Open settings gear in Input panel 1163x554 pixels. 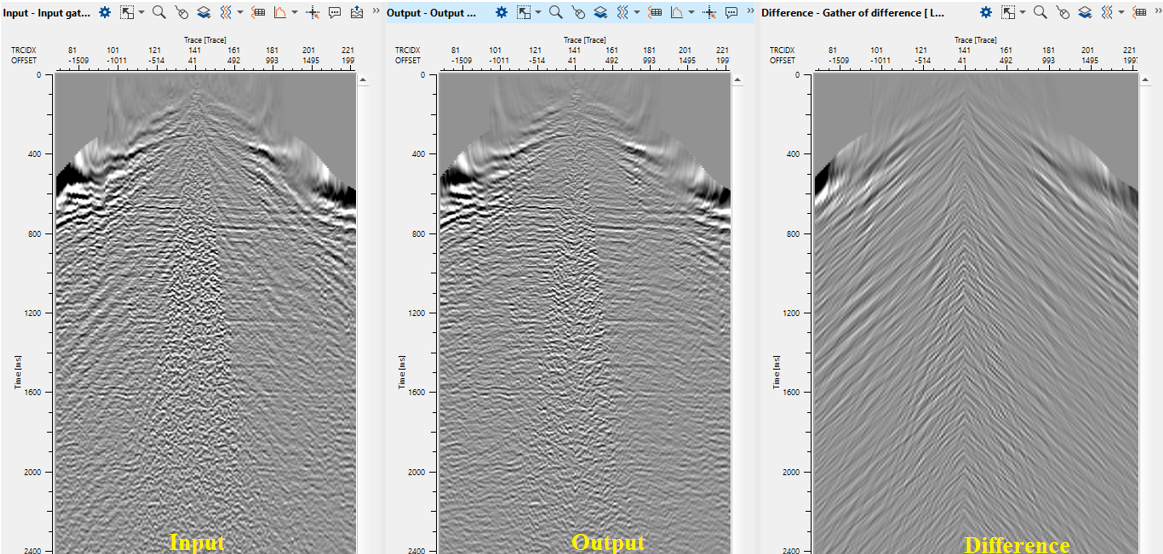pos(104,13)
